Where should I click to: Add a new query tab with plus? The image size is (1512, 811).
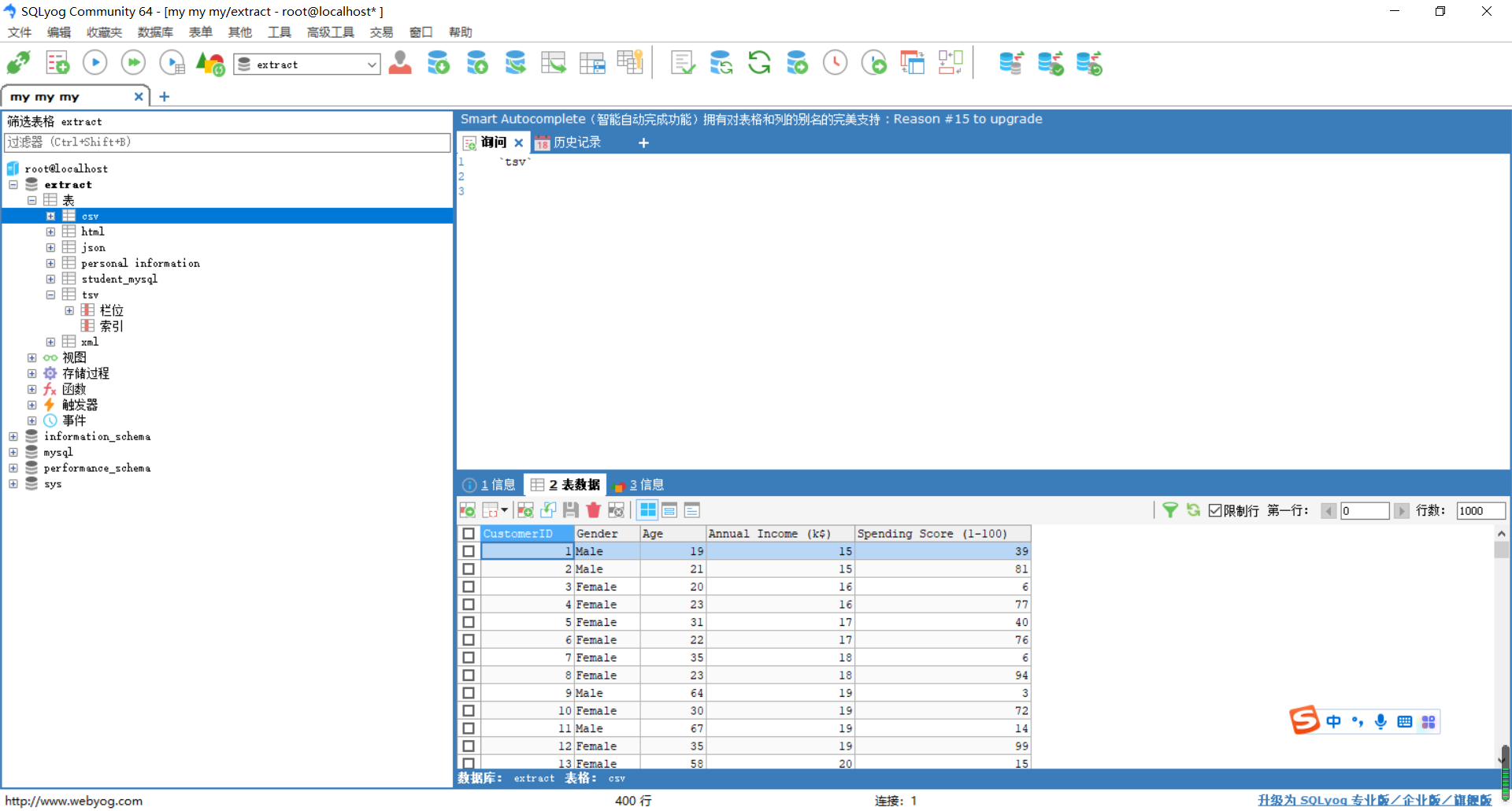pyautogui.click(x=643, y=143)
